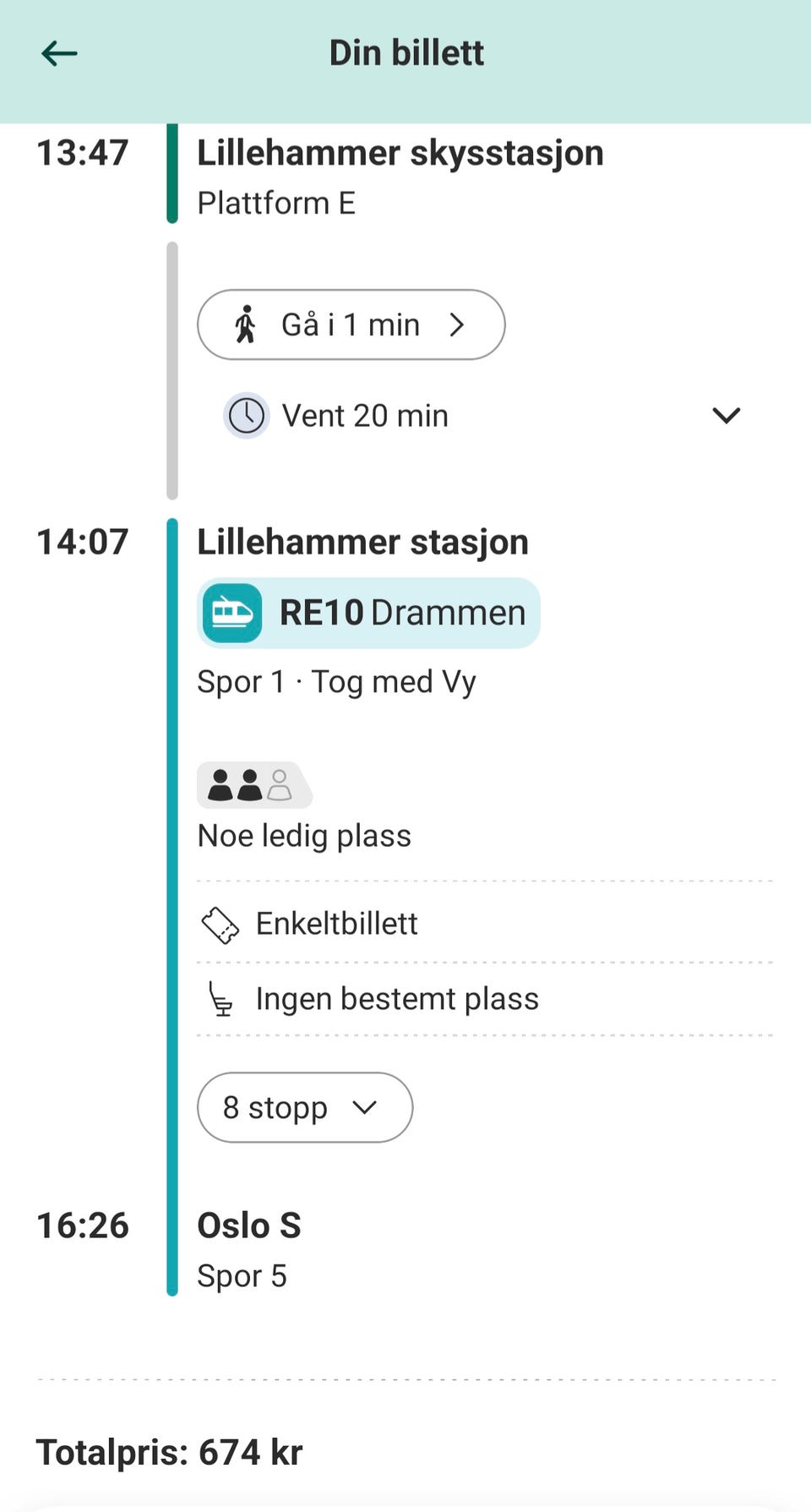Tap the teal train icon for RE10
The width and height of the screenshot is (811, 1512).
tap(232, 613)
